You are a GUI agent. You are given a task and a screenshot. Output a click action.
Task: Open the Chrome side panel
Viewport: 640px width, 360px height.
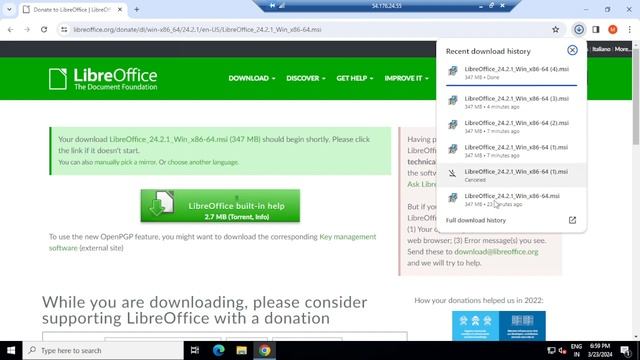(596, 29)
